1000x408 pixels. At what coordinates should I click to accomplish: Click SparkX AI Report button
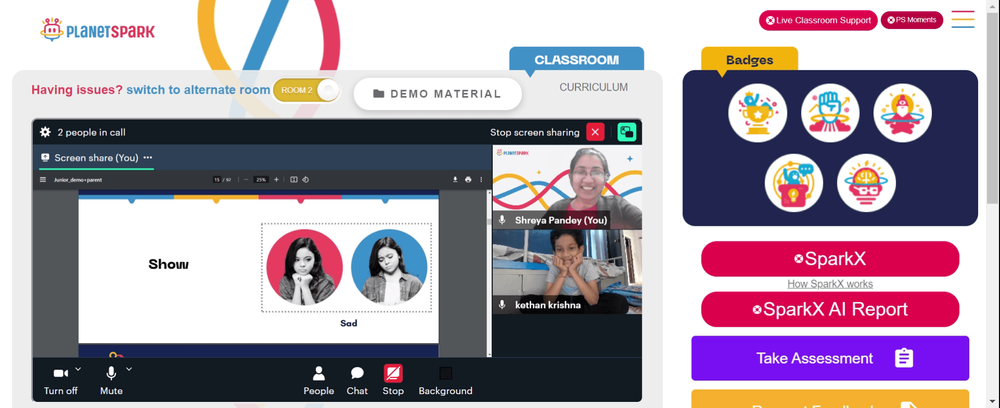coord(830,309)
